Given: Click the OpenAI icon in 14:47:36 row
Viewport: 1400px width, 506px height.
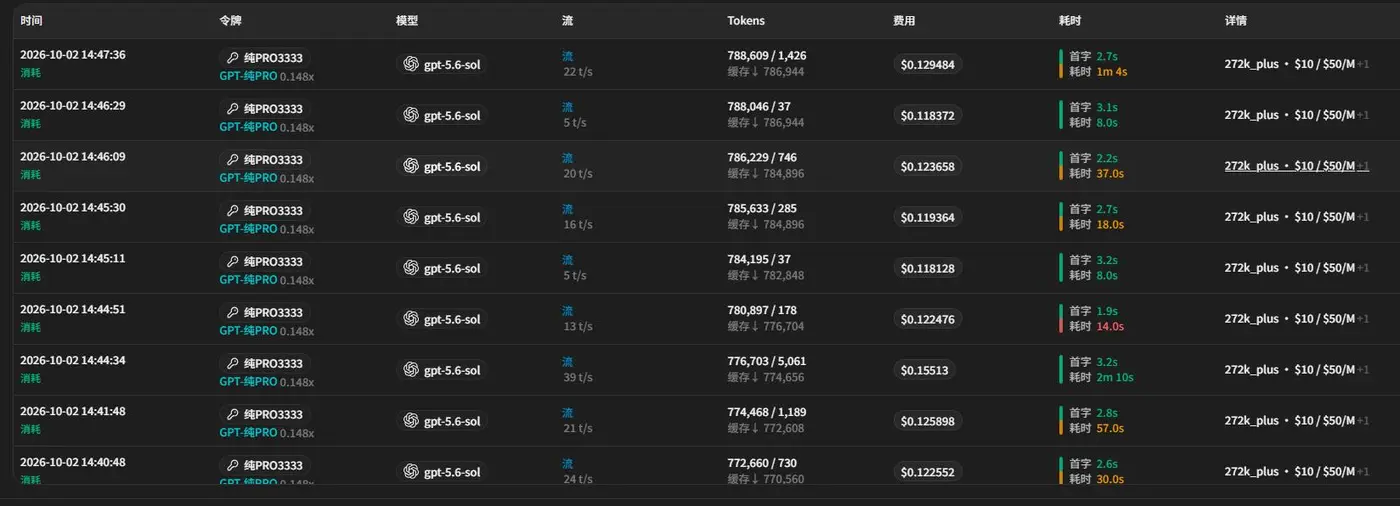Looking at the screenshot, I should point(411,64).
